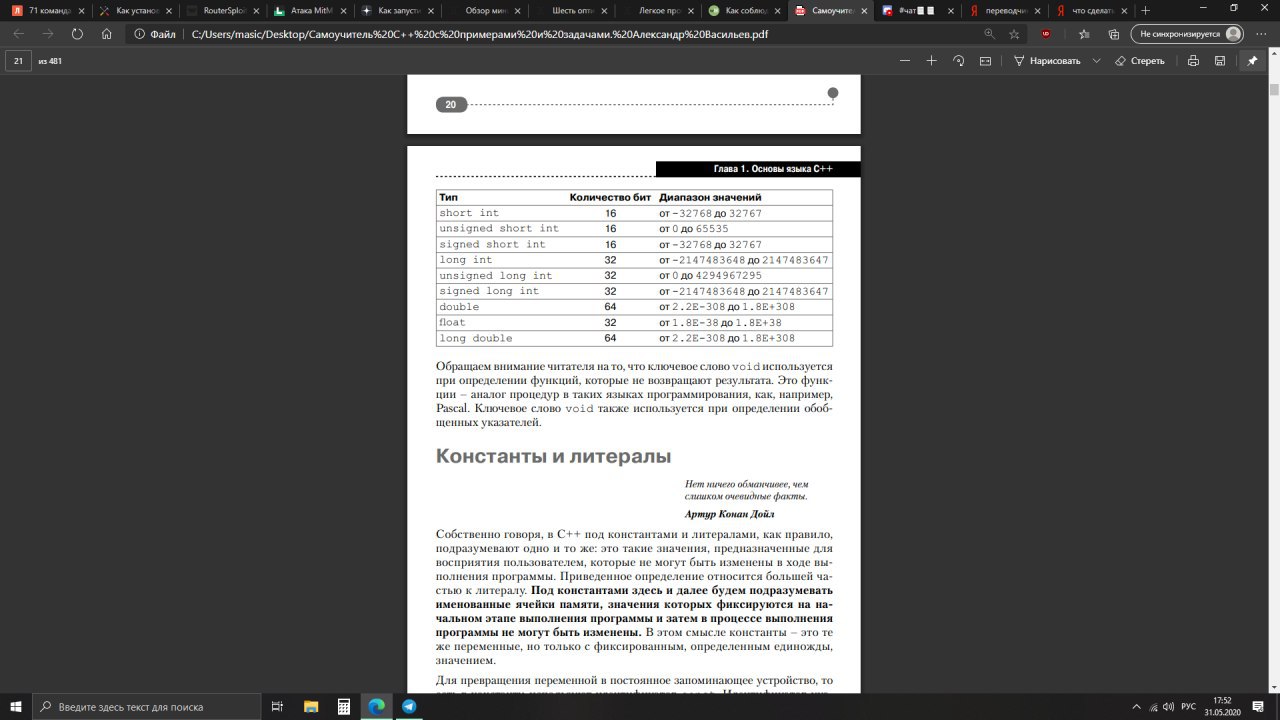Click the URL in the address bar
This screenshot has width=1280, height=720.
480,33
